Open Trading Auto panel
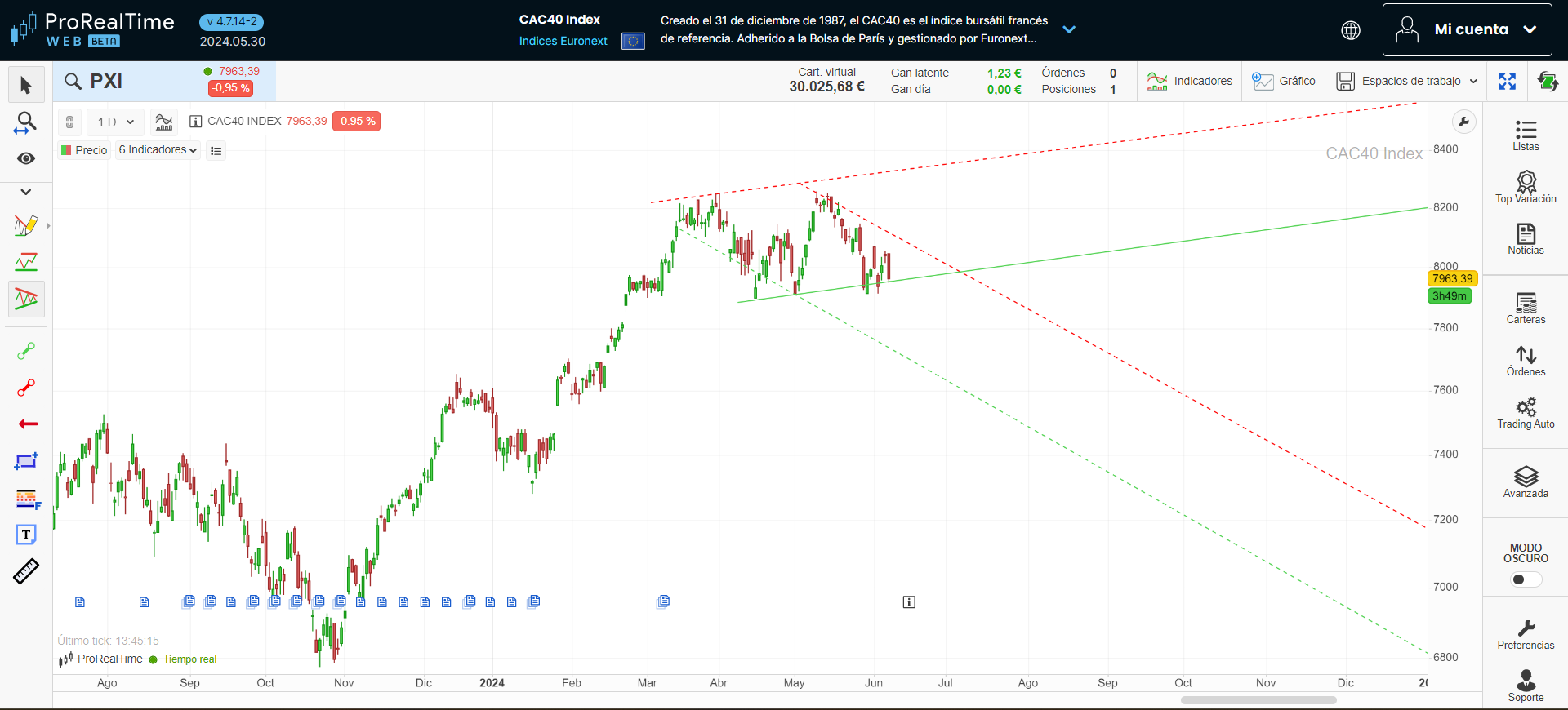Viewport: 1568px width, 710px height. point(1526,412)
